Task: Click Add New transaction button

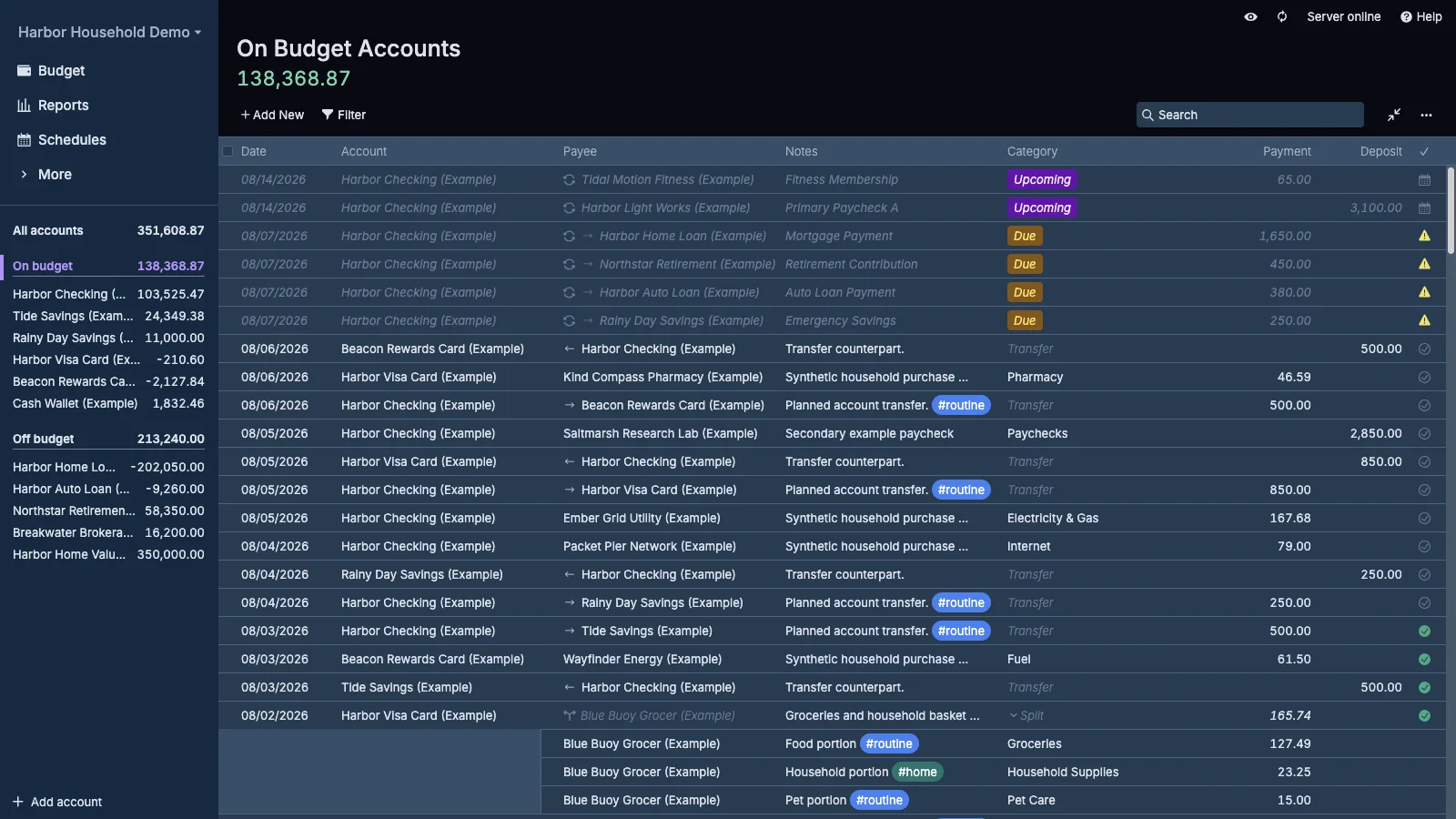Action: click(272, 115)
